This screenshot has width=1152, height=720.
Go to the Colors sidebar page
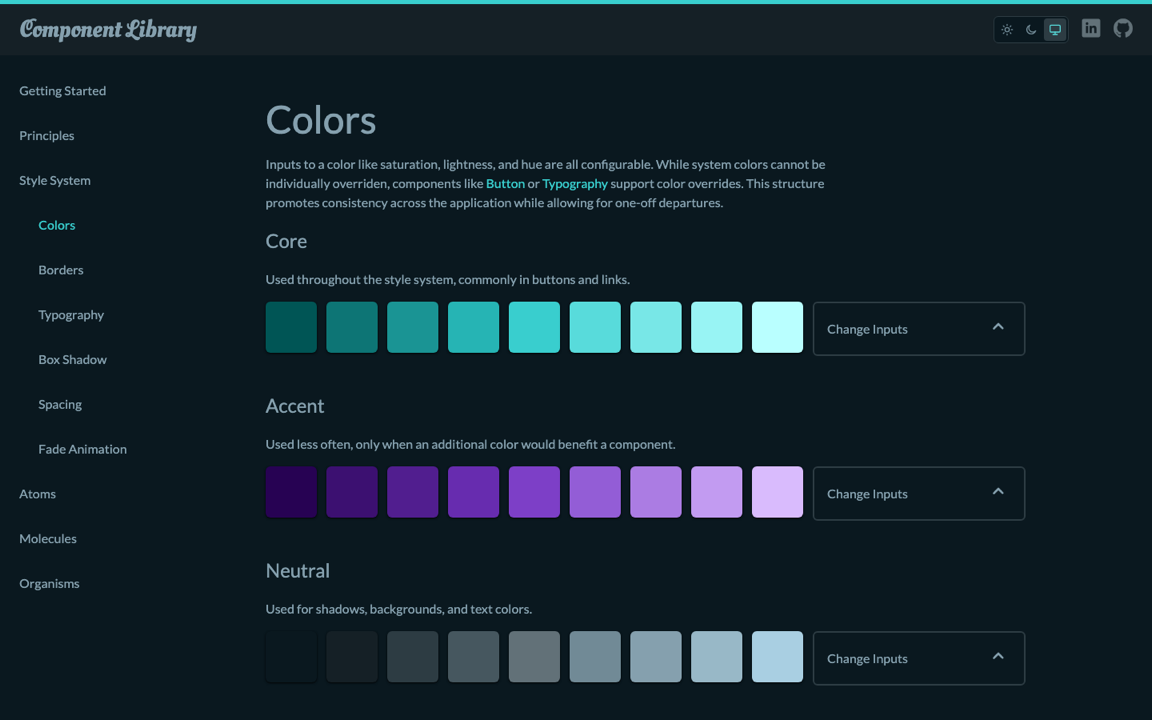(x=57, y=226)
